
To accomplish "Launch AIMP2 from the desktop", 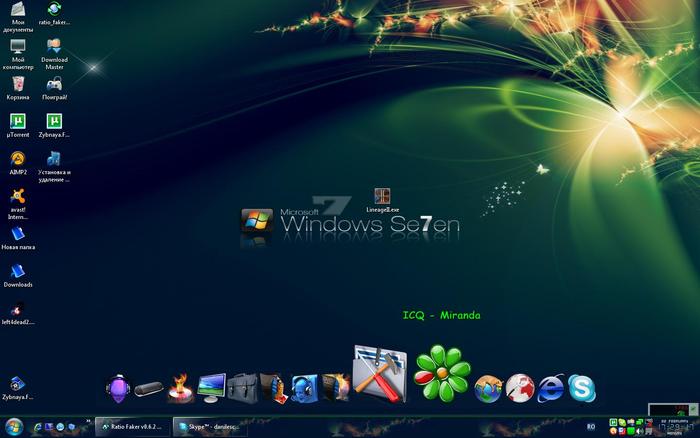I will pos(17,159).
